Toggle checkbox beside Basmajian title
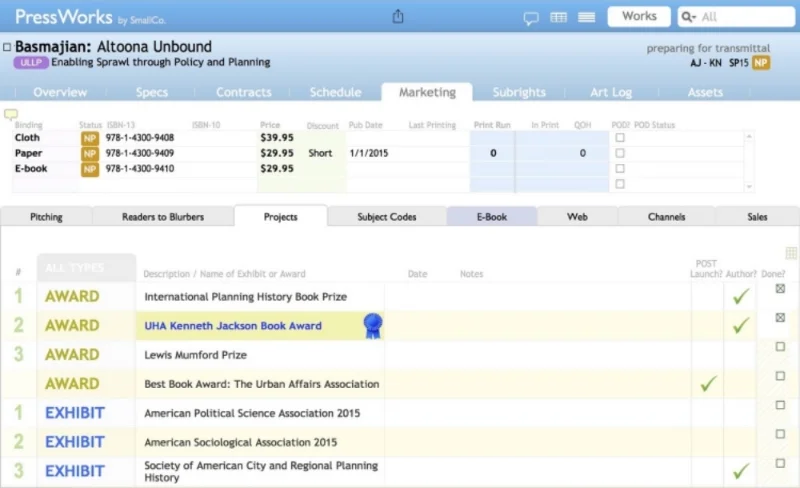The height and width of the screenshot is (488, 800). point(7,47)
